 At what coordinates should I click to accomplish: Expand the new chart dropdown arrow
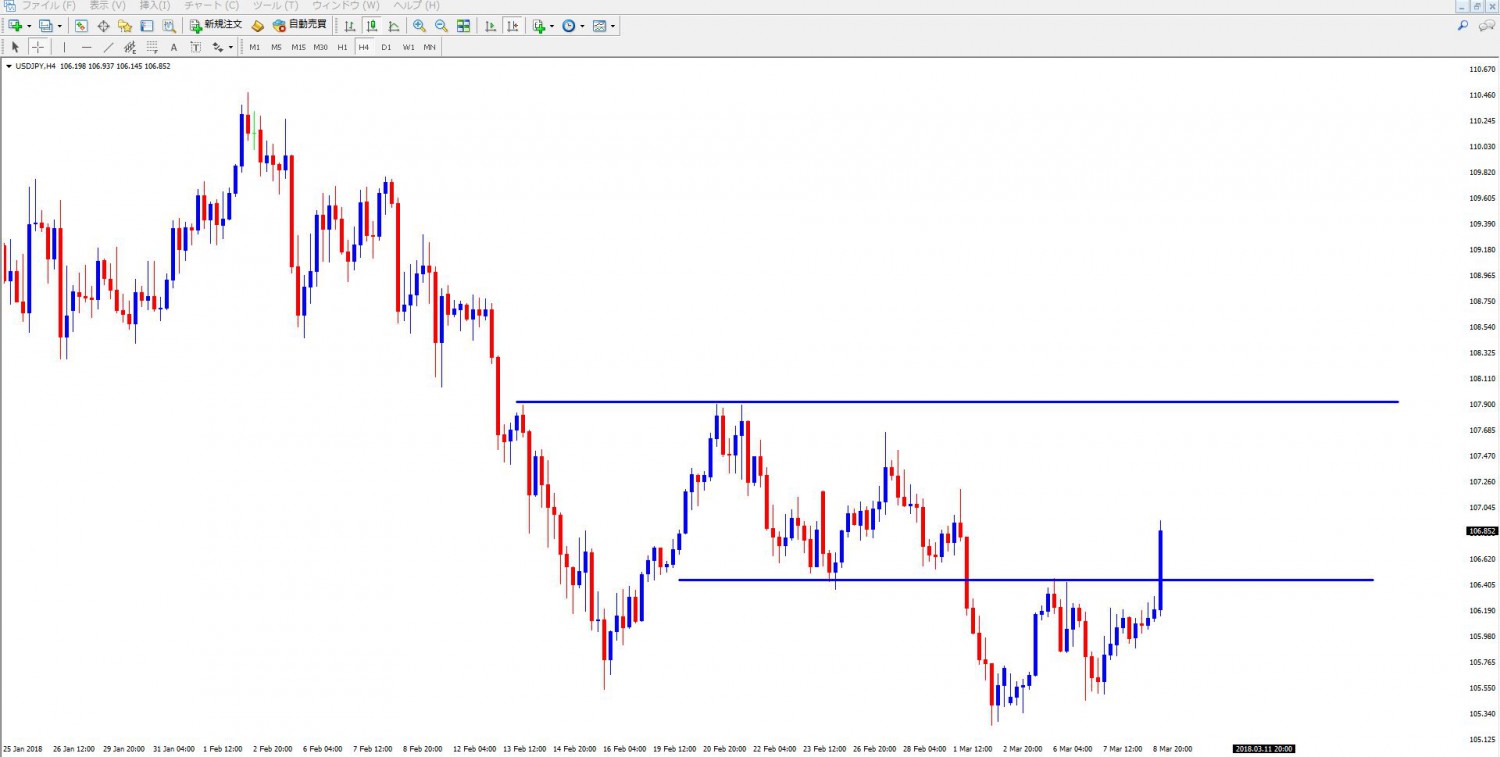tap(29, 26)
